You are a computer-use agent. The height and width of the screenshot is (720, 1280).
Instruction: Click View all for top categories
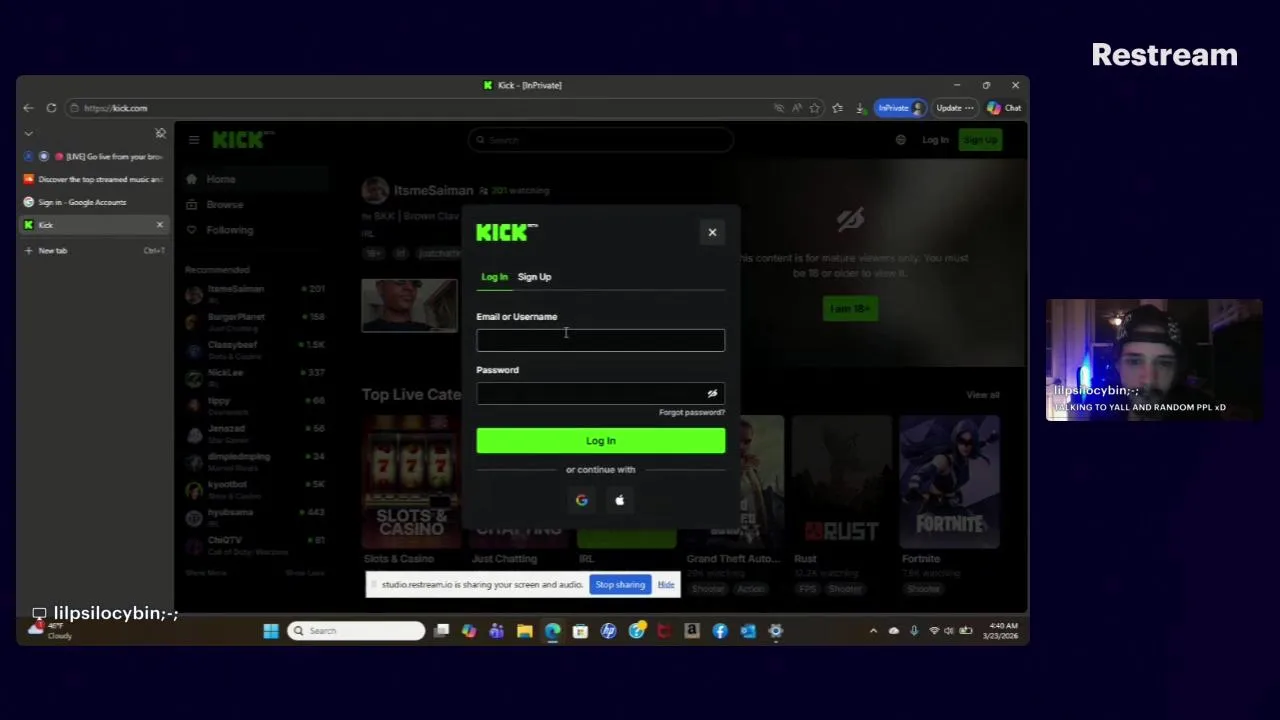(x=982, y=395)
